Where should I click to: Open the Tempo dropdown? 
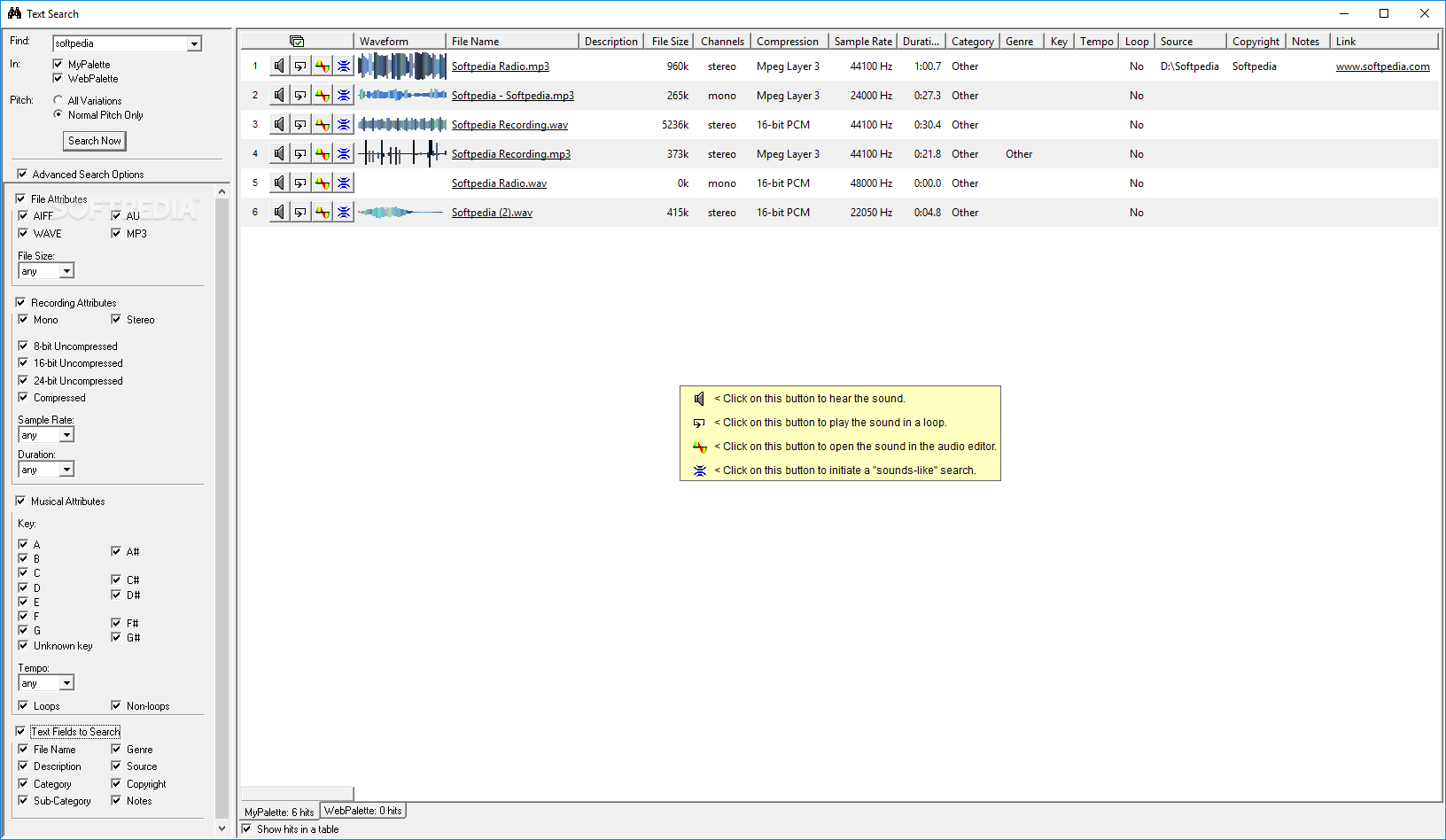click(x=66, y=683)
